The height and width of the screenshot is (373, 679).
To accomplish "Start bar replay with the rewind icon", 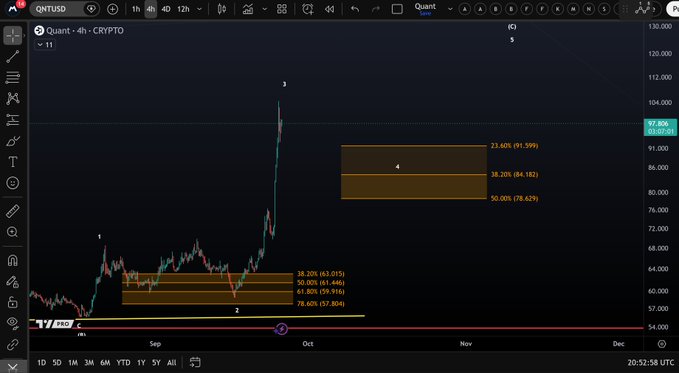I will 330,9.
